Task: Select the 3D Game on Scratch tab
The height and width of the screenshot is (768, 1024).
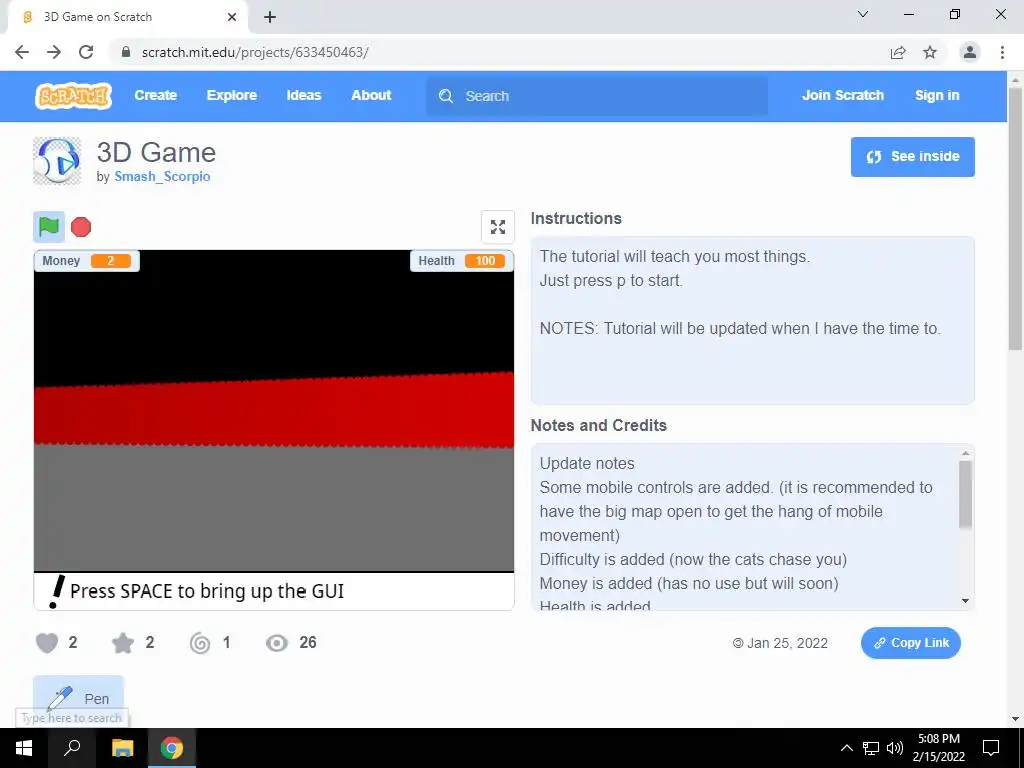Action: pyautogui.click(x=127, y=17)
